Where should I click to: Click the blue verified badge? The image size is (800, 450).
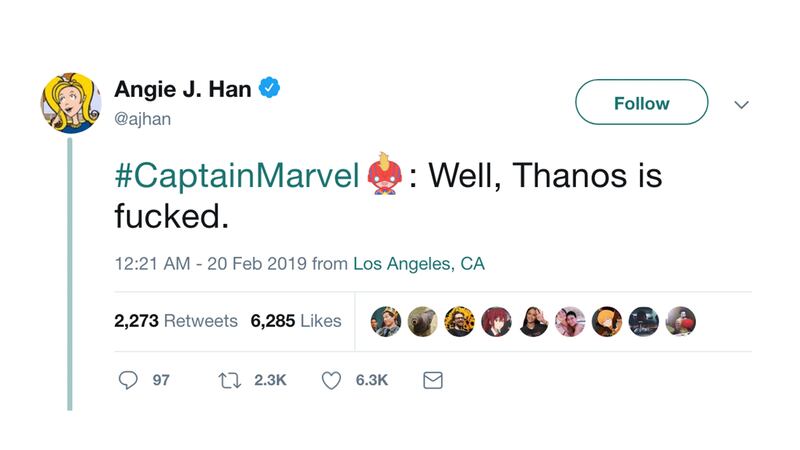(269, 89)
